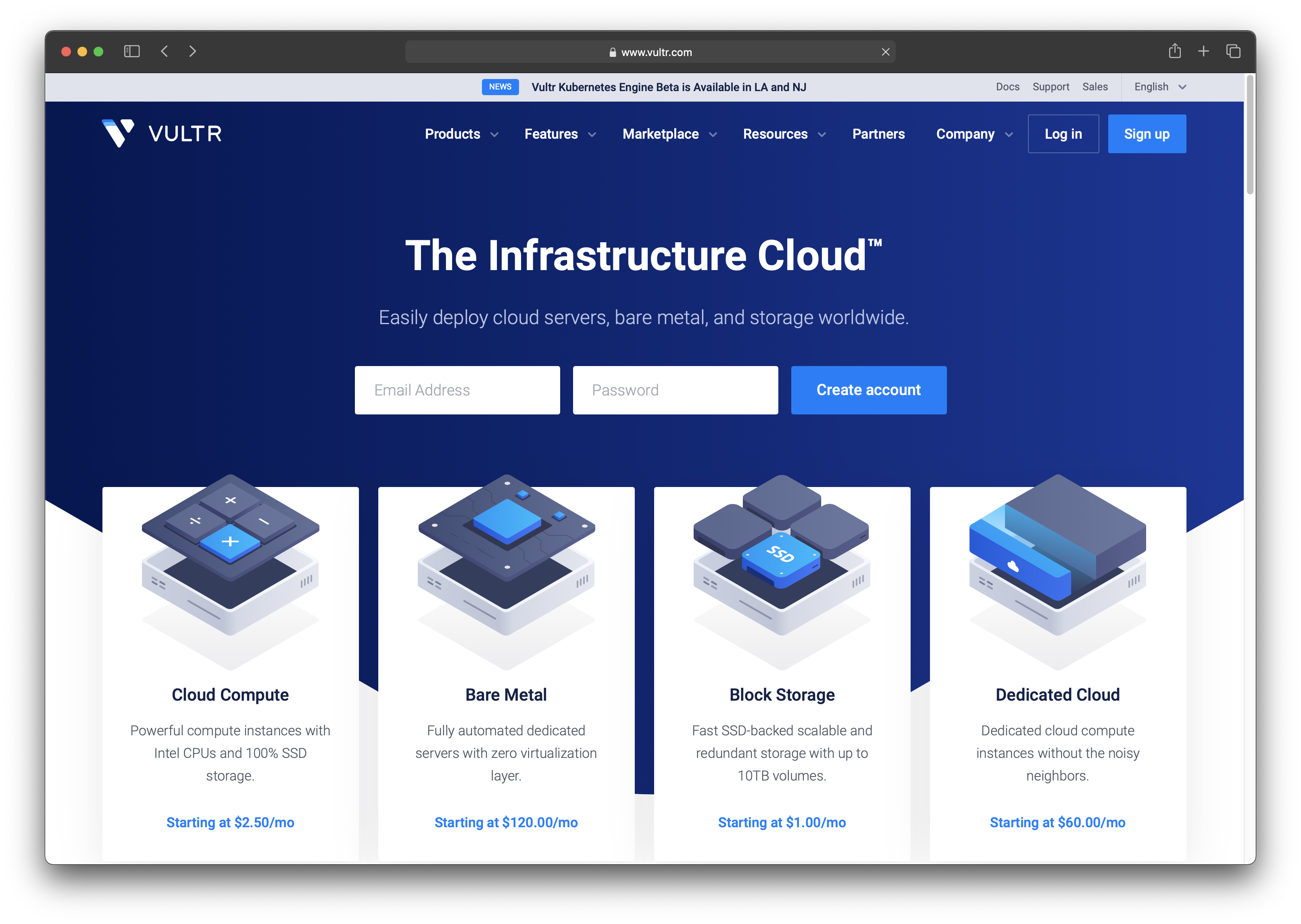Image resolution: width=1301 pixels, height=924 pixels.
Task: Click Starting at $1.00/mo link
Action: 782,822
